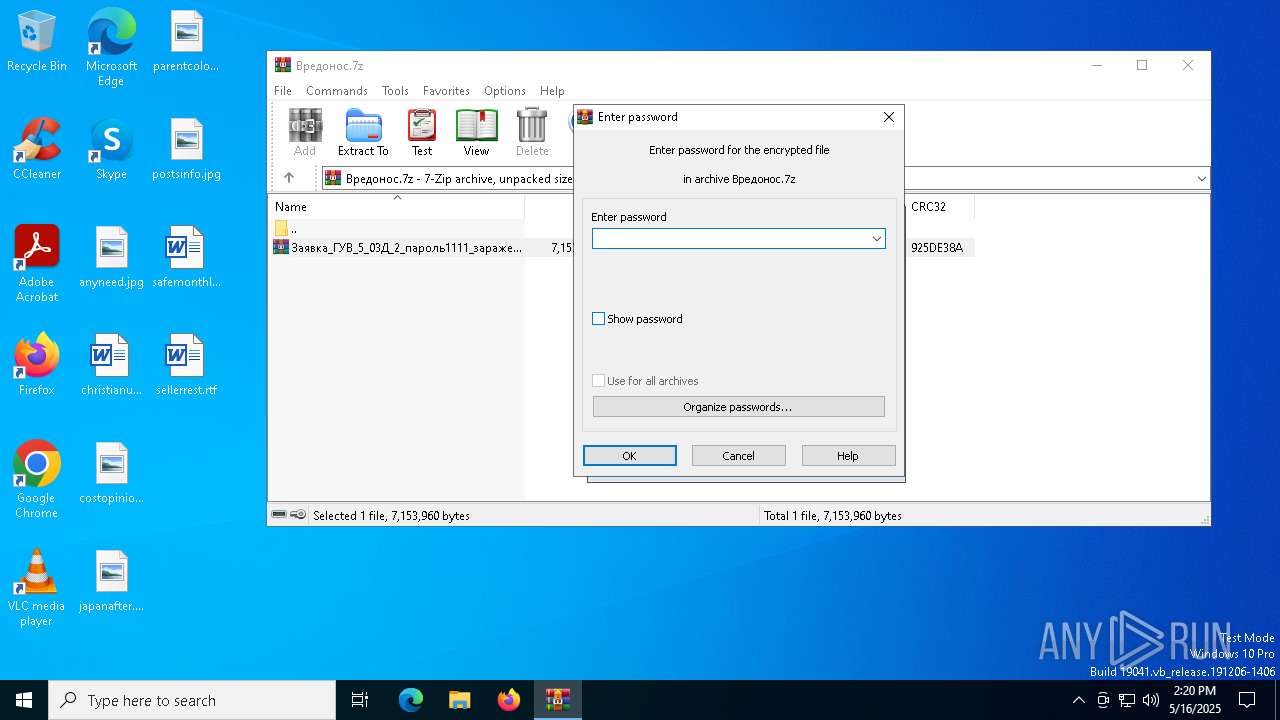
Task: Click Cancel in the password dialog
Action: [x=738, y=456]
